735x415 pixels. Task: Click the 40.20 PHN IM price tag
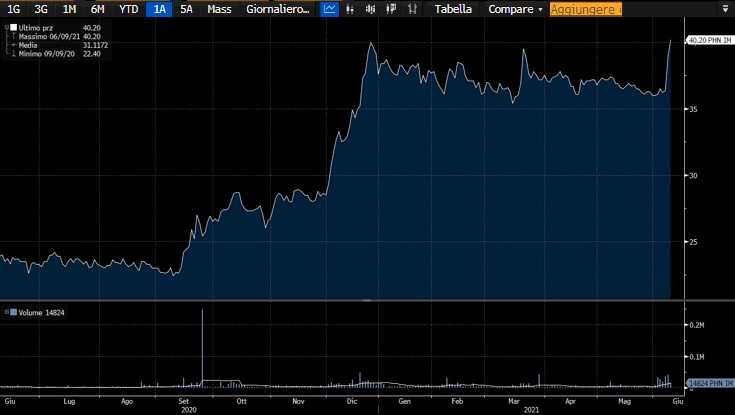pyautogui.click(x=709, y=40)
